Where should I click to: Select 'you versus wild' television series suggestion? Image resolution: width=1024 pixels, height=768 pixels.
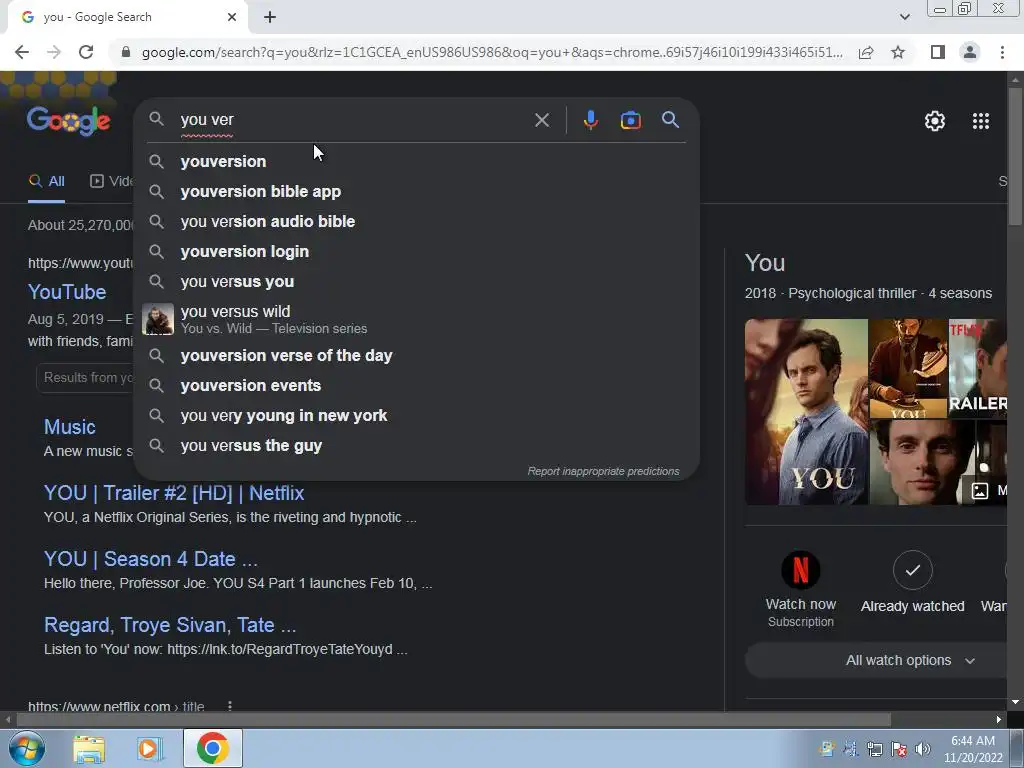416,319
